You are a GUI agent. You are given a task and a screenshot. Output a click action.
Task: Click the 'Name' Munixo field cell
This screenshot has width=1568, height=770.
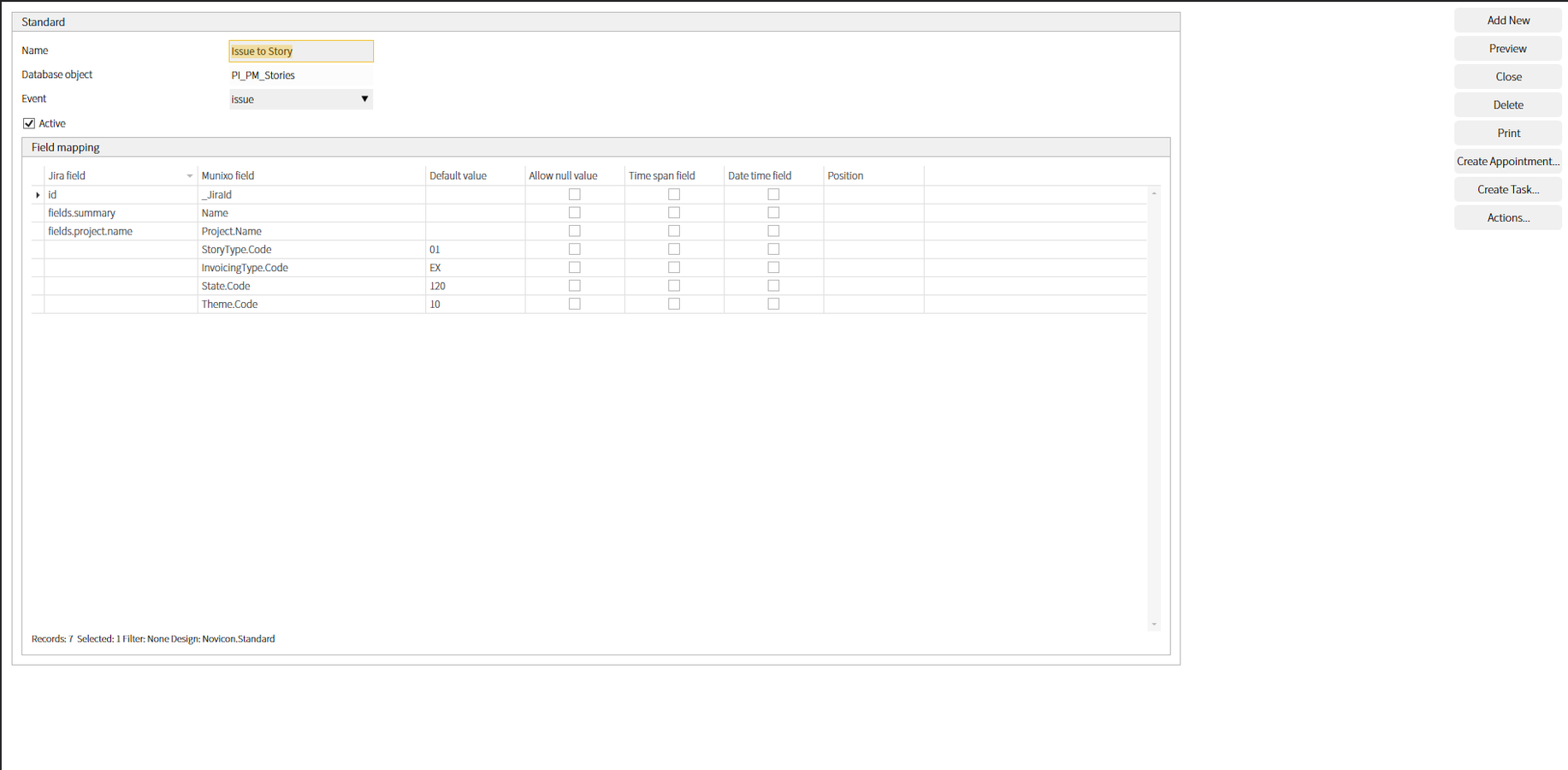pyautogui.click(x=311, y=213)
